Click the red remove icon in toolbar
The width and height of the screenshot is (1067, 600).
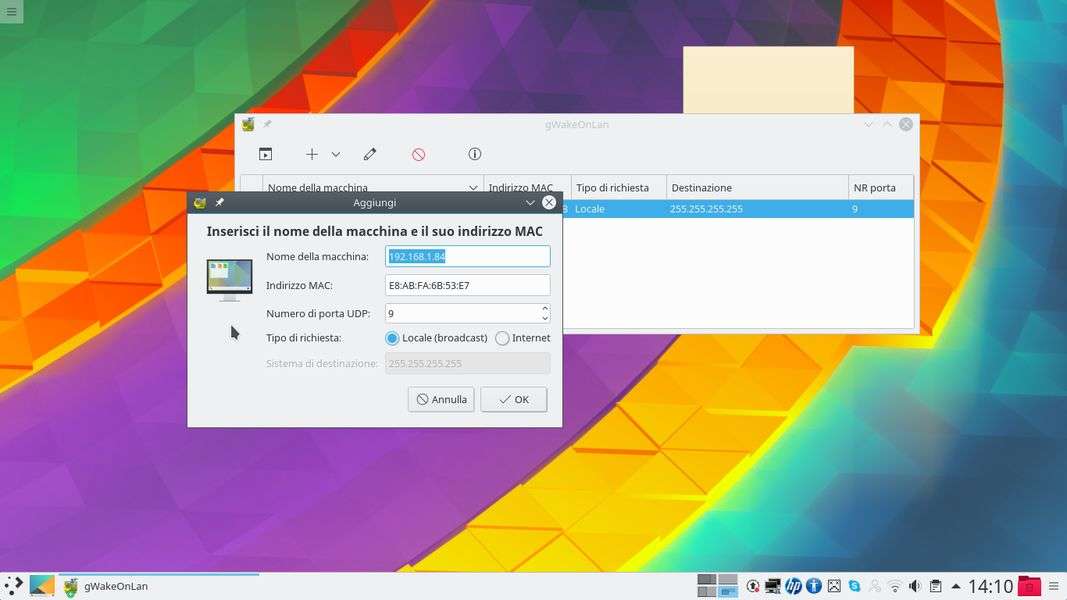click(419, 154)
